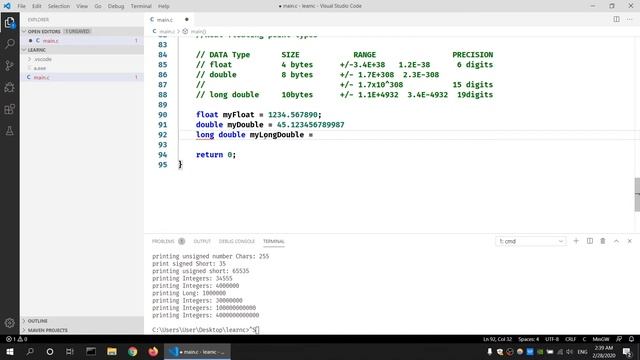Open the View menu
The height and width of the screenshot is (360, 640).
[x=82, y=6]
